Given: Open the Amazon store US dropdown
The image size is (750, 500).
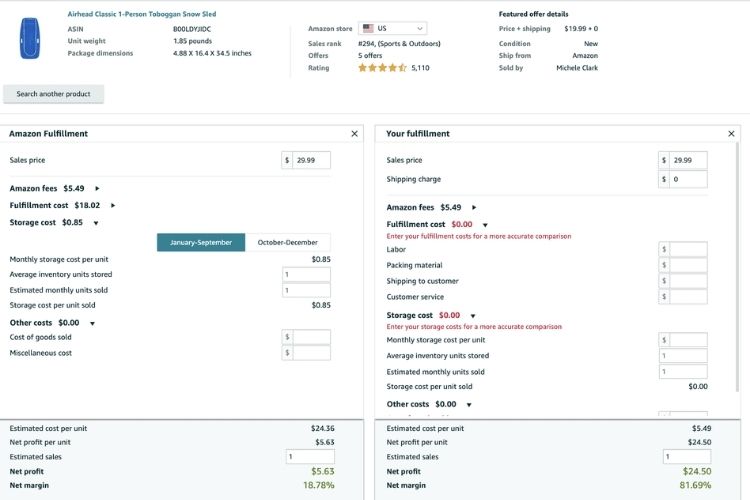Looking at the screenshot, I should [x=392, y=28].
